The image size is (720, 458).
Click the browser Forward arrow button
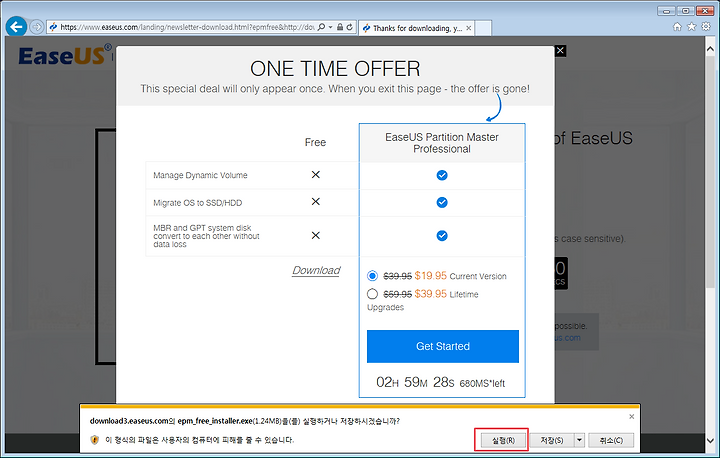(x=37, y=27)
